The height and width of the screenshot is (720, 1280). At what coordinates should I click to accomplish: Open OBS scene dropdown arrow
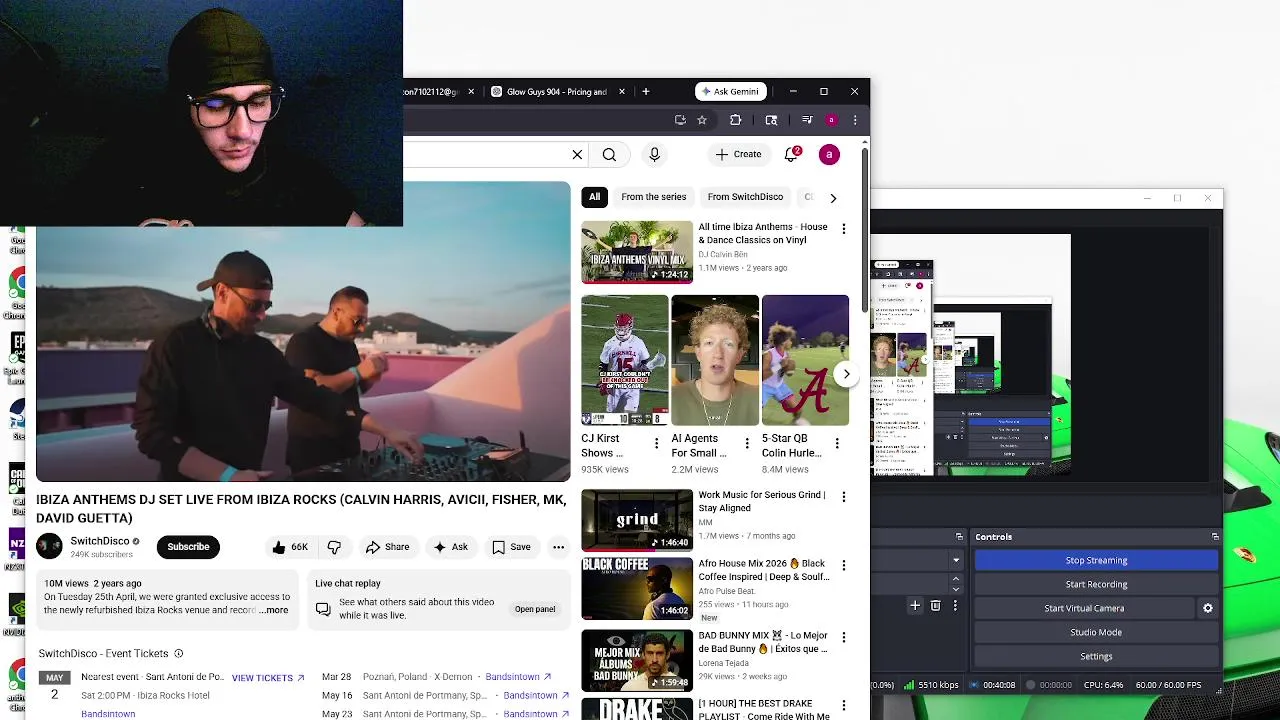(x=956, y=560)
